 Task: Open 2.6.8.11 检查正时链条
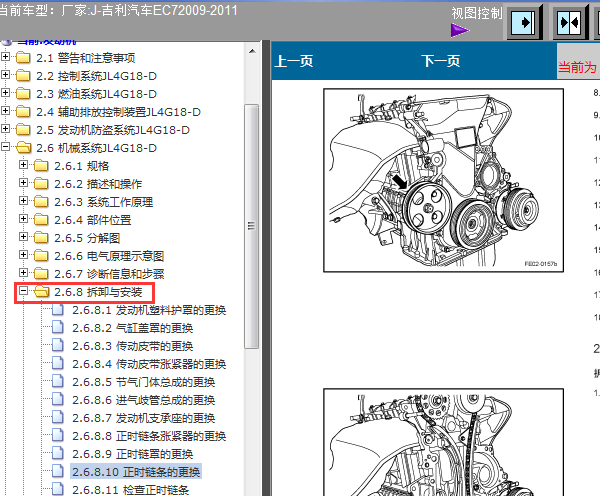point(130,489)
